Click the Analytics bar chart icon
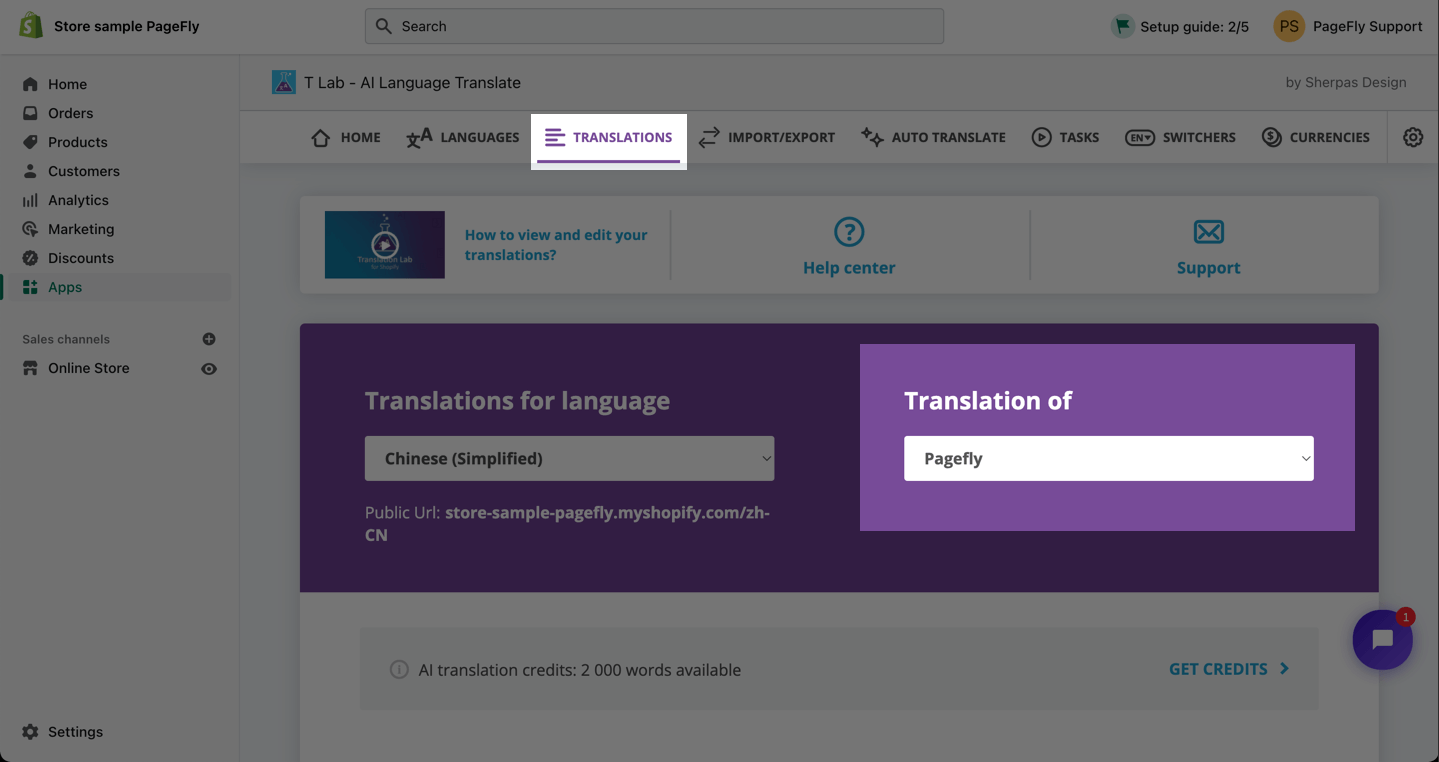This screenshot has height=762, width=1439. click(30, 200)
